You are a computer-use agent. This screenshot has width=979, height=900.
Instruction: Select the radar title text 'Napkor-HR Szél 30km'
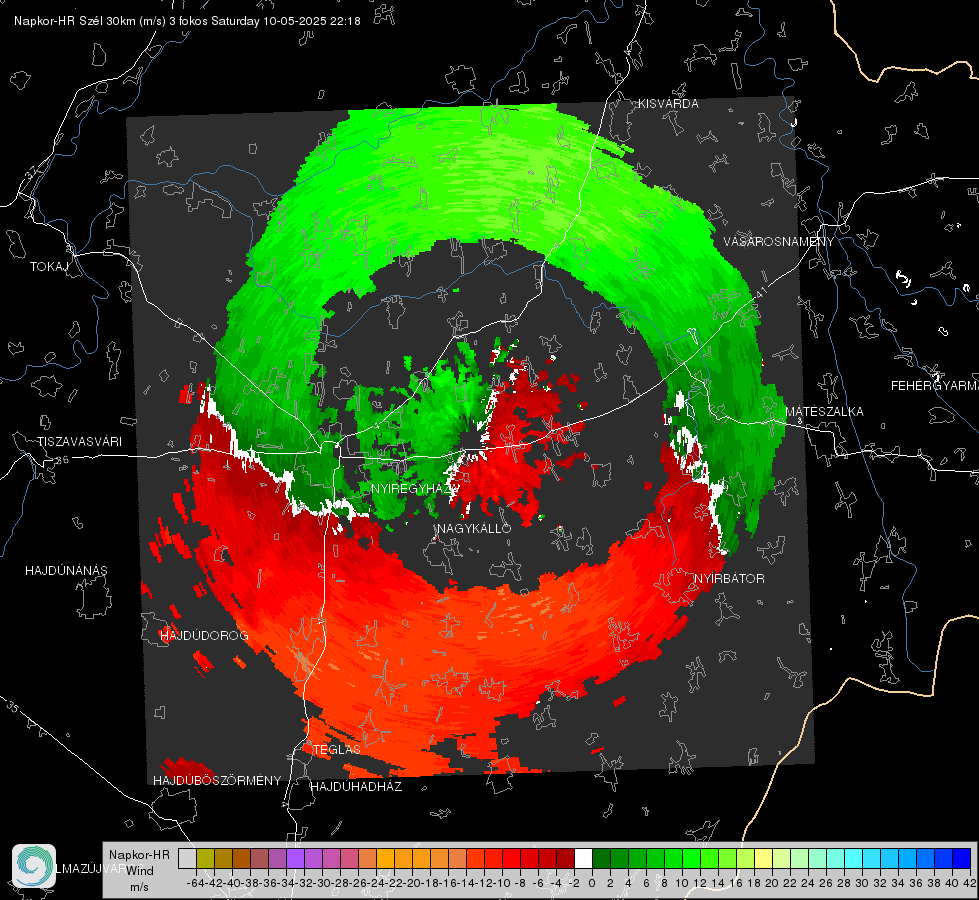pyautogui.click(x=76, y=21)
